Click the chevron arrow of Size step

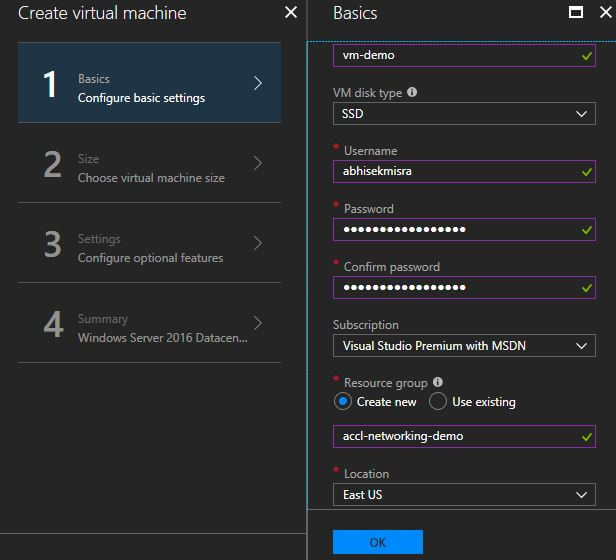(x=258, y=163)
